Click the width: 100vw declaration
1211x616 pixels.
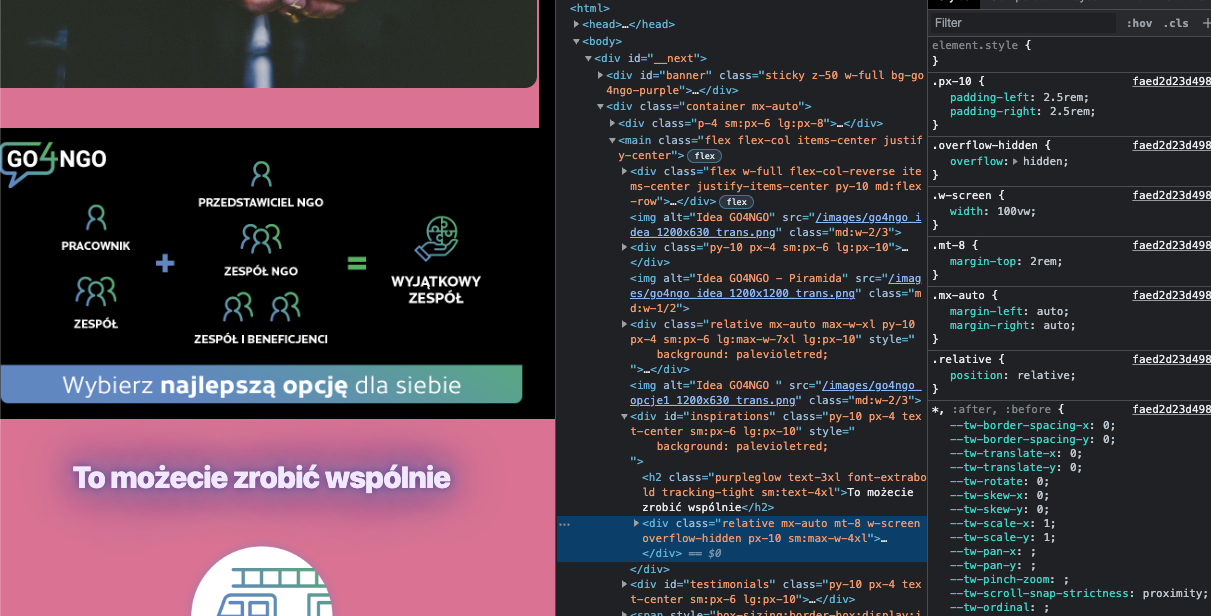pyautogui.click(x=995, y=211)
